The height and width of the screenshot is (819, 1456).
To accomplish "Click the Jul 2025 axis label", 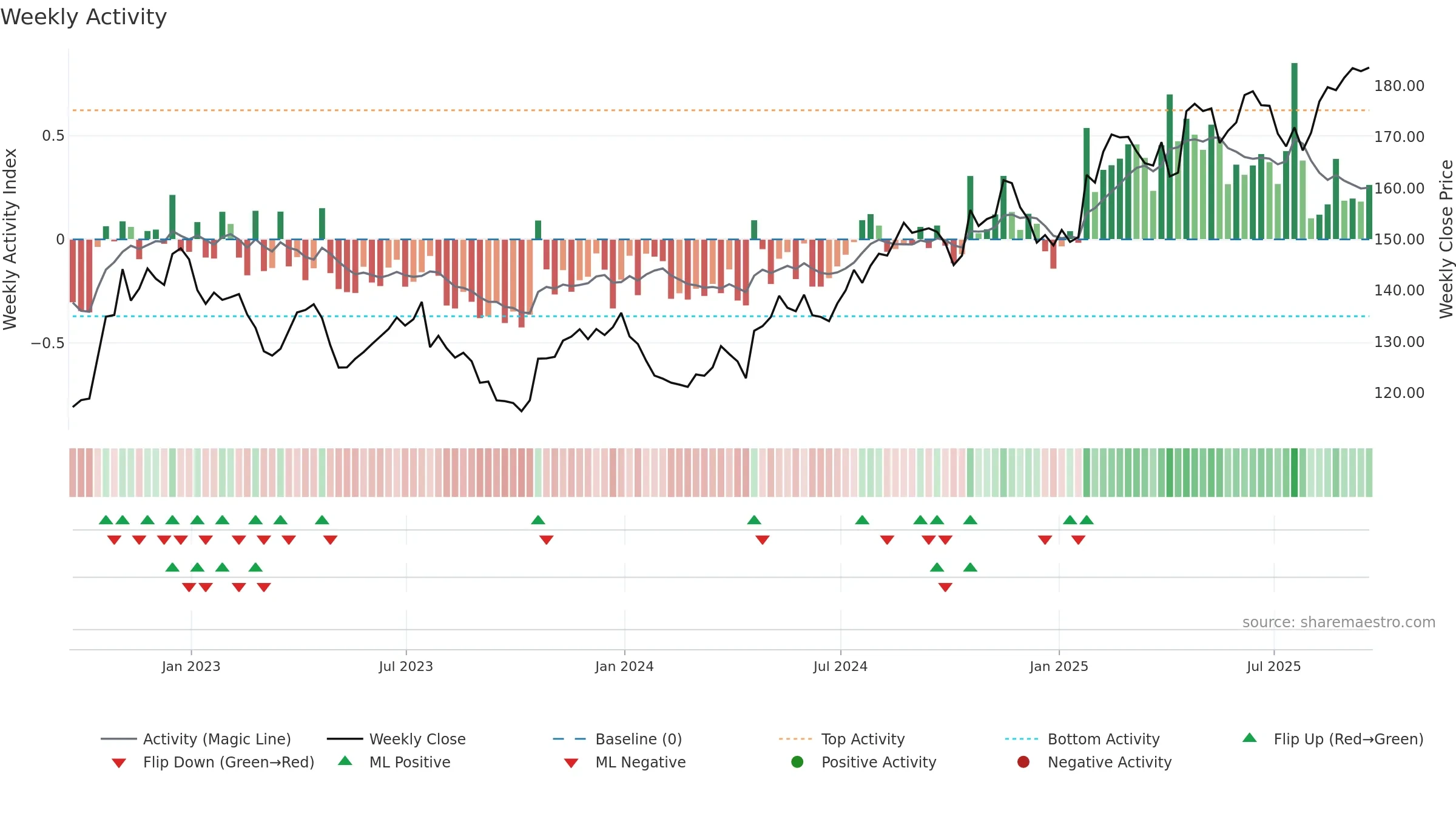I will [x=1274, y=666].
